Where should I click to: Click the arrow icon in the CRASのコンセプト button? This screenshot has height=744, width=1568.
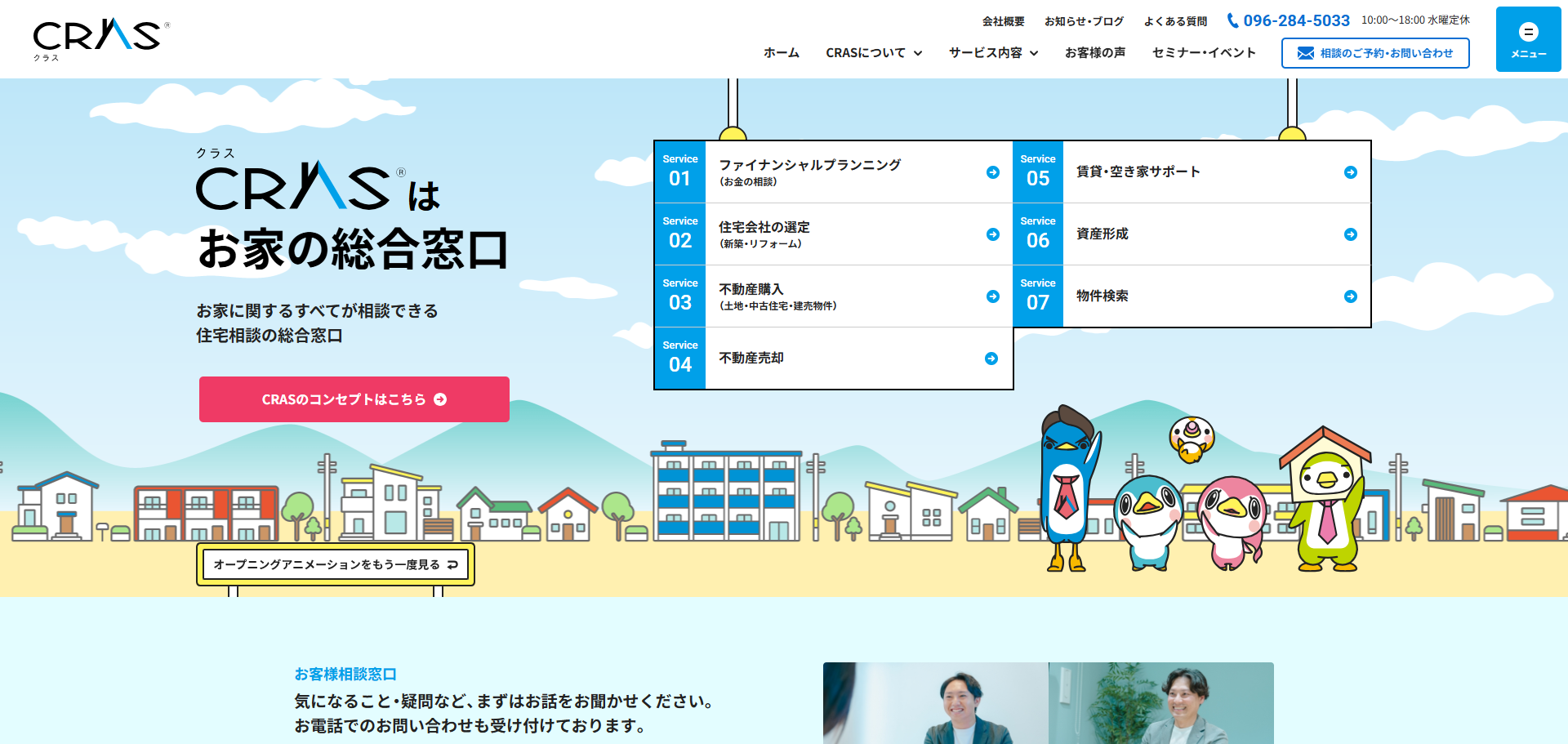440,399
